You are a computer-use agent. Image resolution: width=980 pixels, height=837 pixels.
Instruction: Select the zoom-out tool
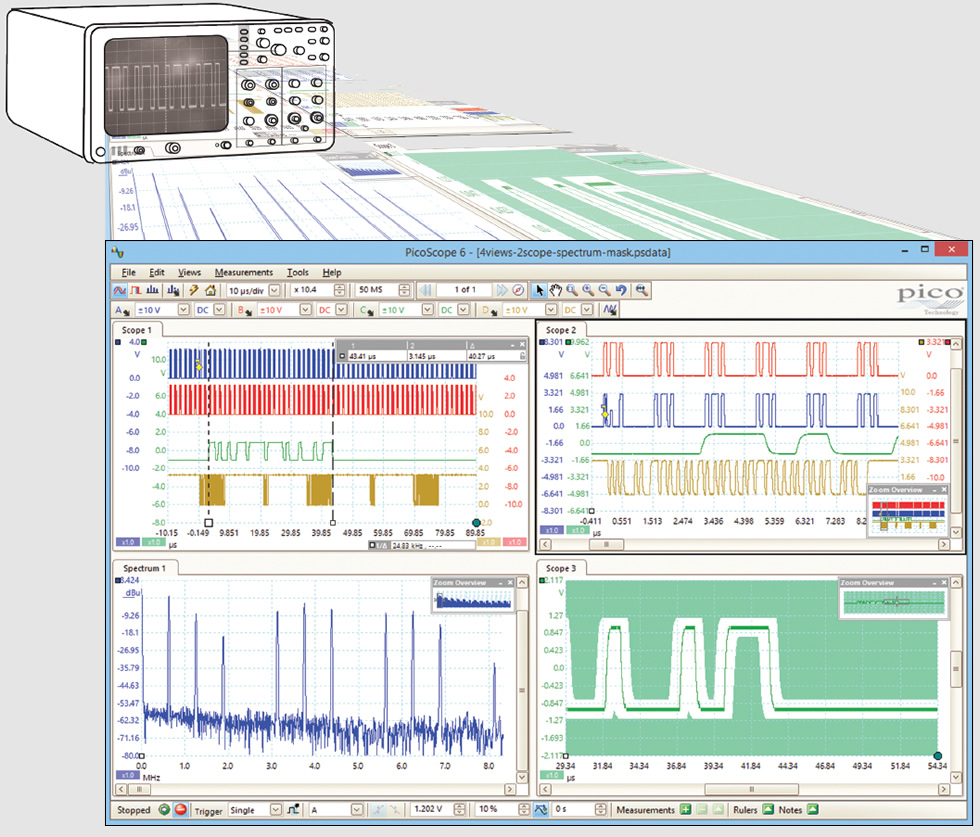tap(604, 290)
